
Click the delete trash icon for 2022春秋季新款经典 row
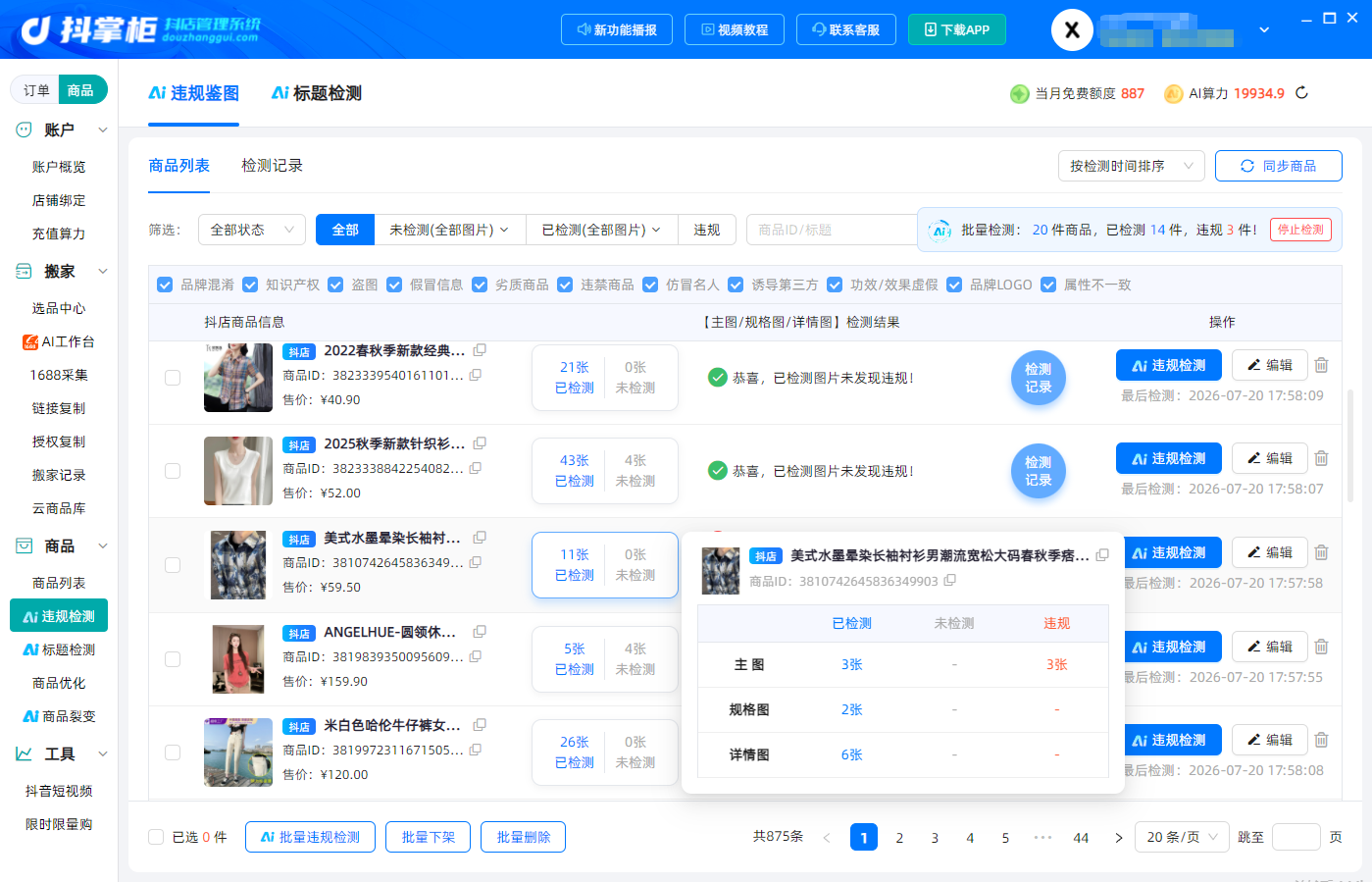point(1321,365)
